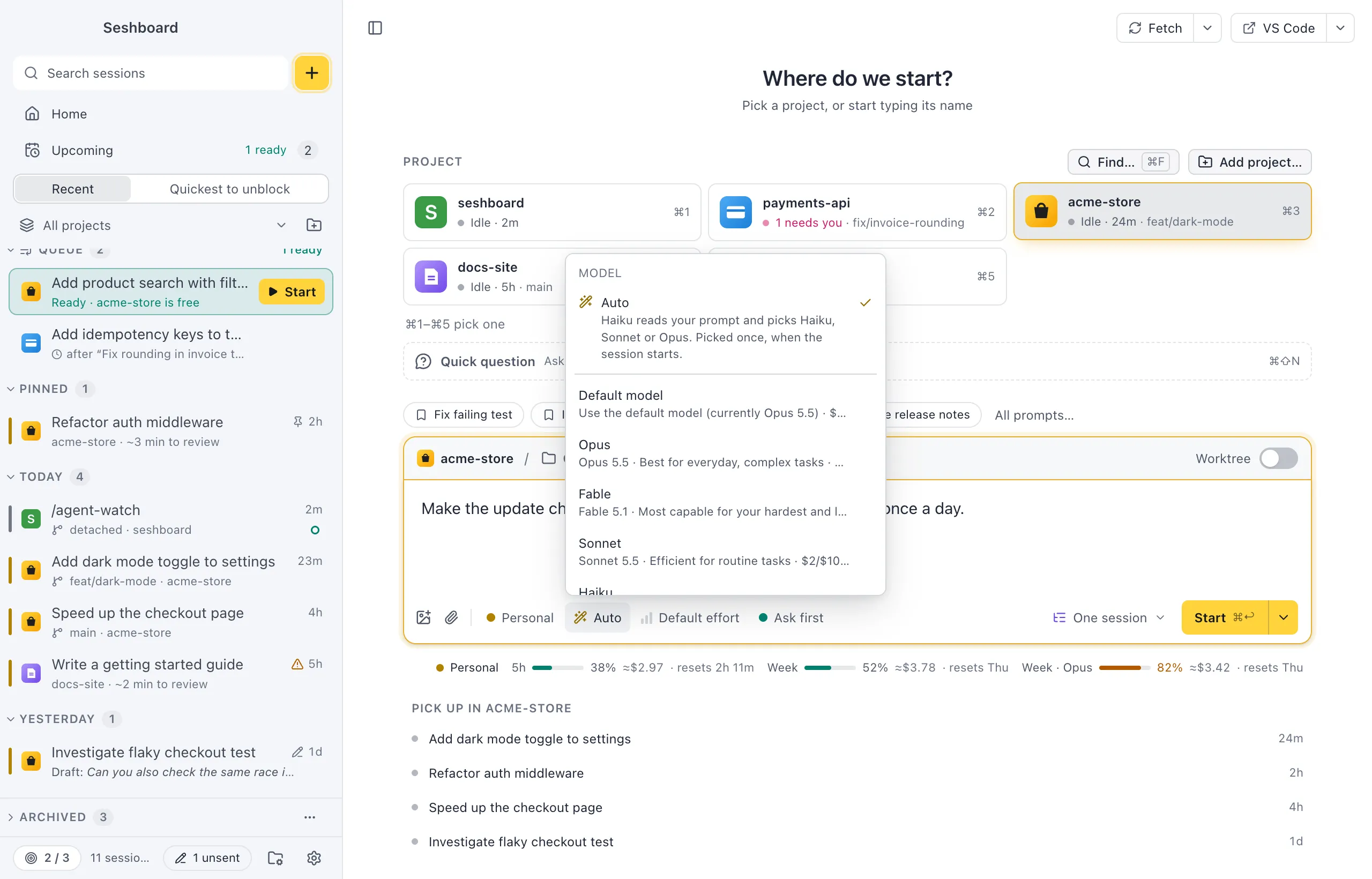The width and height of the screenshot is (1372, 879).
Task: Click the seshboard green S project icon
Action: (x=431, y=212)
